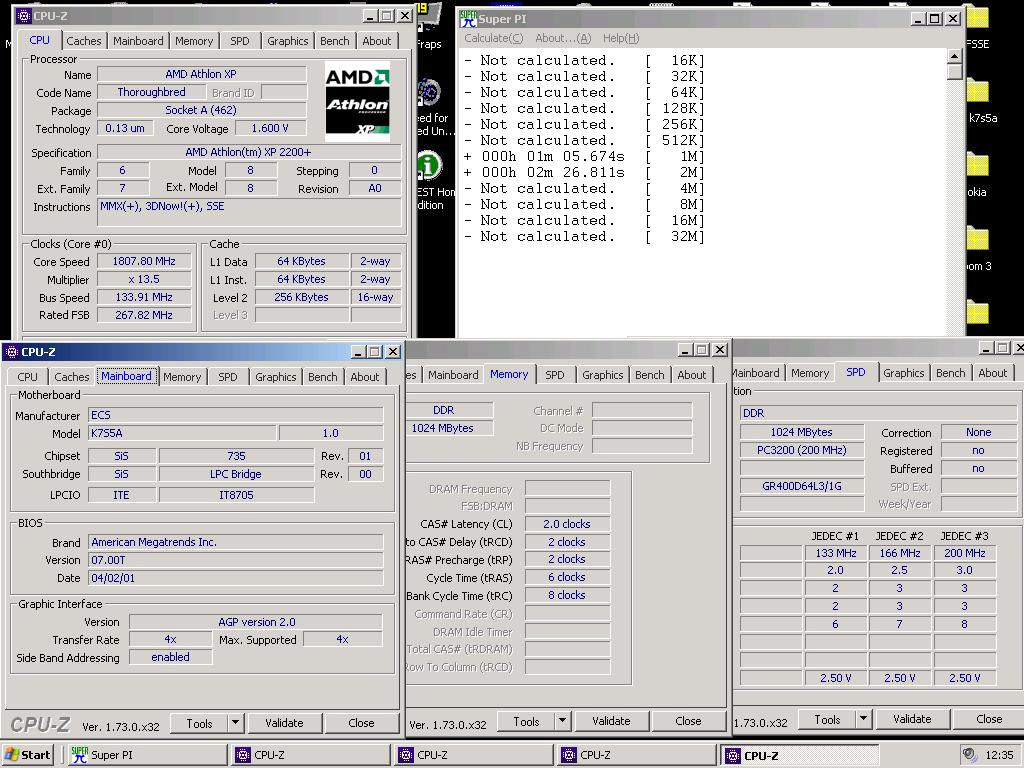Viewport: 1024px width, 768px height.
Task: Click the AGP version 2.0 value
Action: [x=256, y=622]
